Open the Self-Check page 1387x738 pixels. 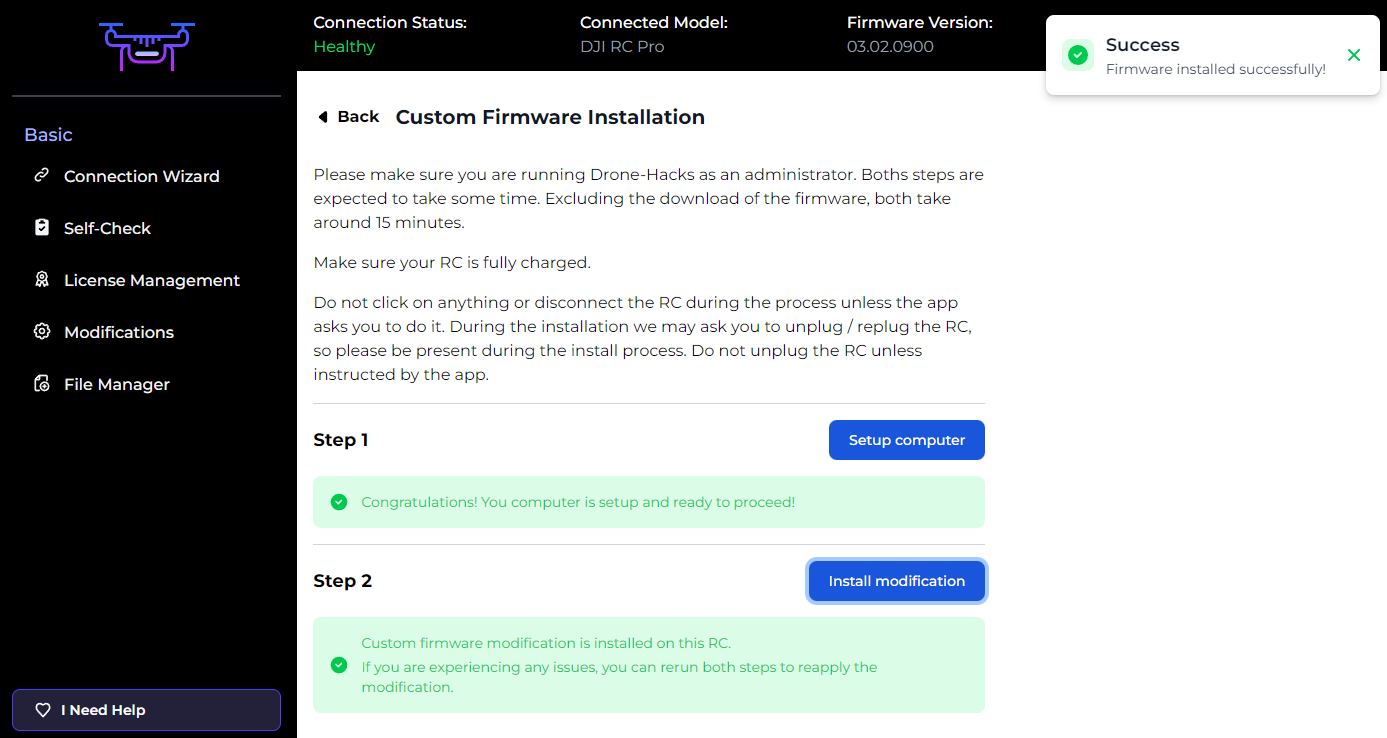pos(107,228)
